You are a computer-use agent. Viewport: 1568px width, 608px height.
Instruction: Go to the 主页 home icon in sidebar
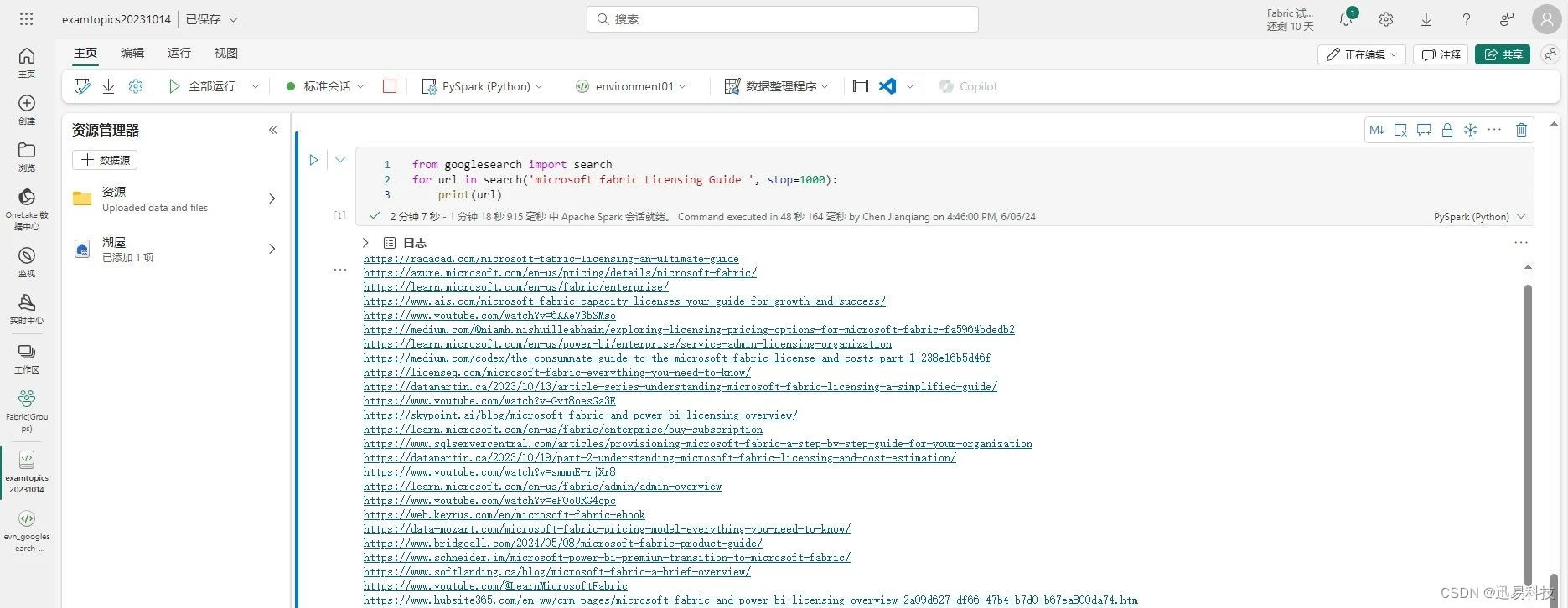[x=27, y=62]
